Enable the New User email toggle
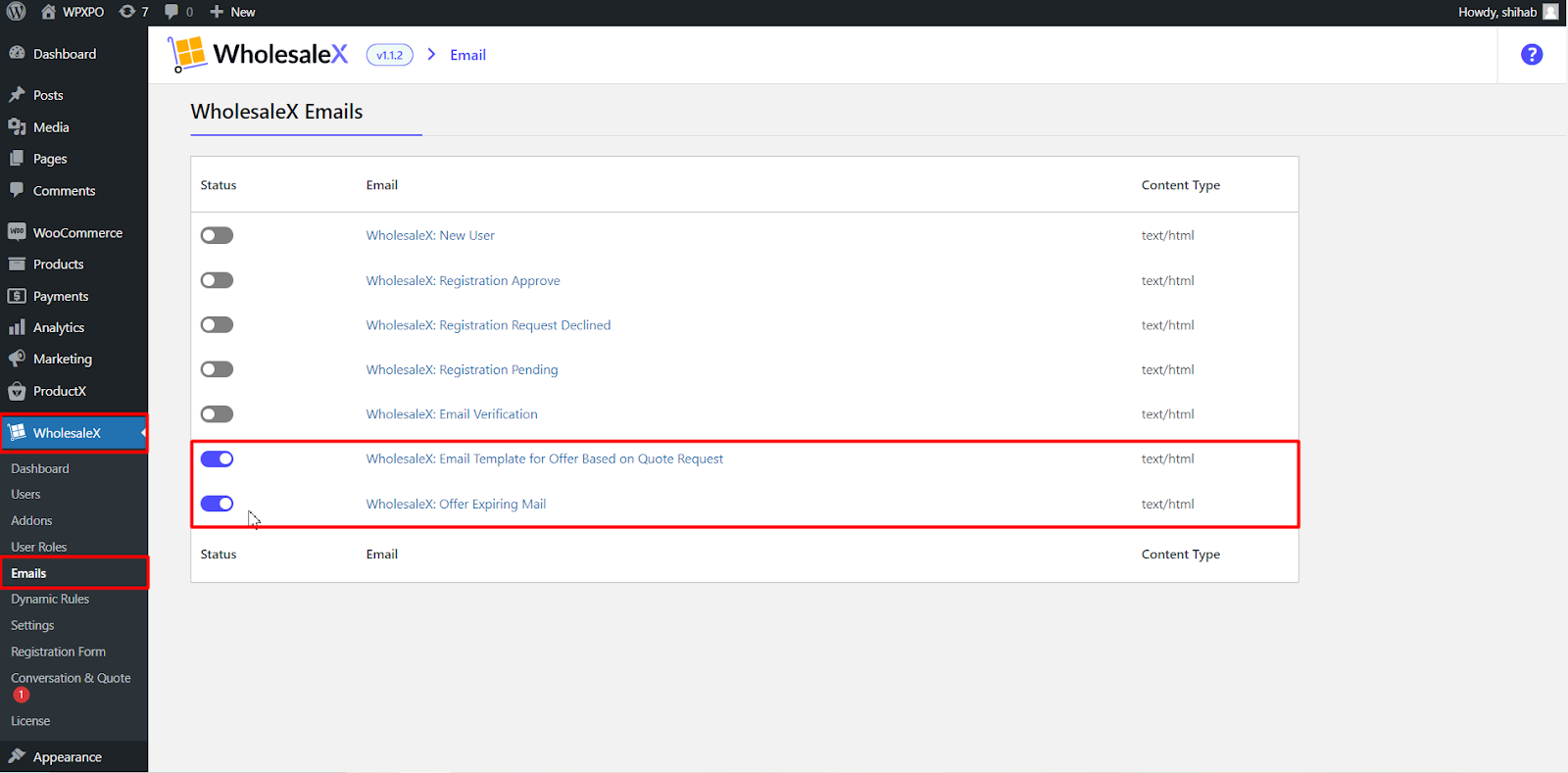The image size is (1568, 773). click(217, 235)
